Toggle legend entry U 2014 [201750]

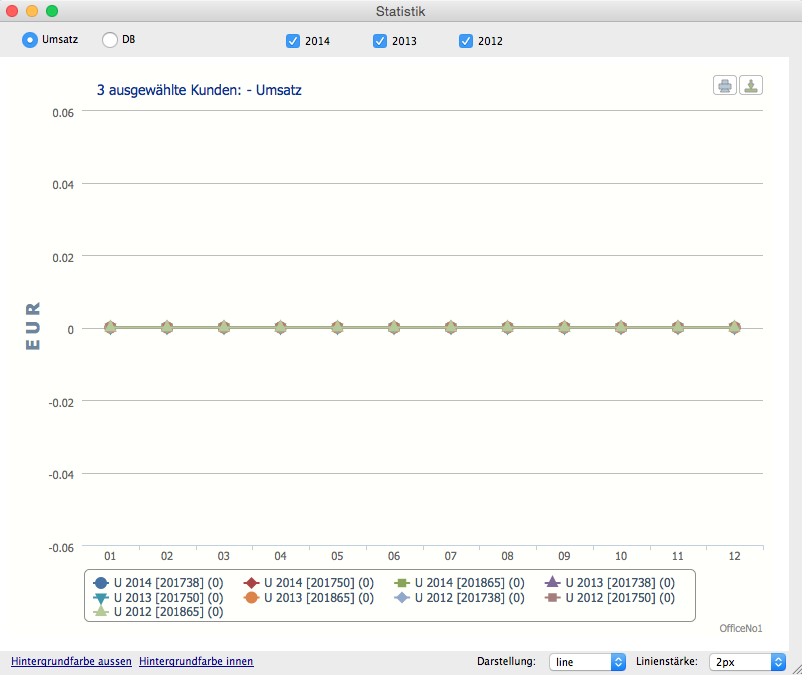pos(309,582)
